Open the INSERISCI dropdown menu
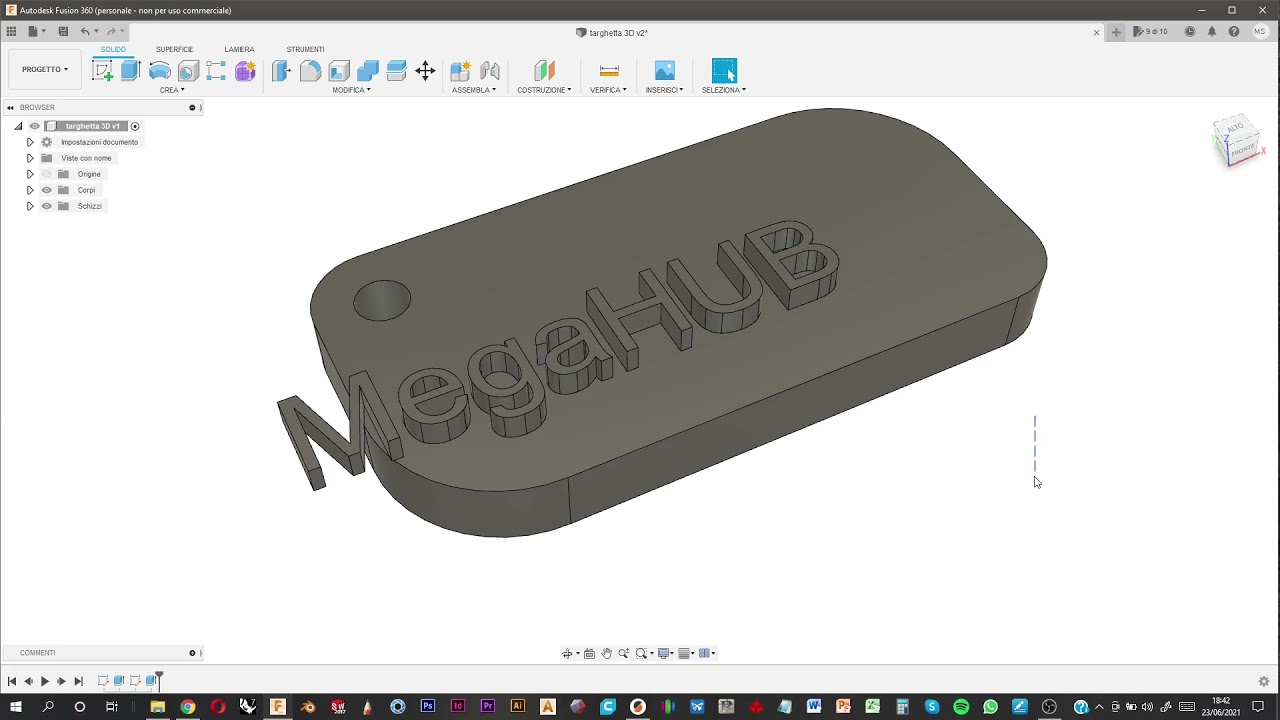1280x720 pixels. tap(664, 90)
